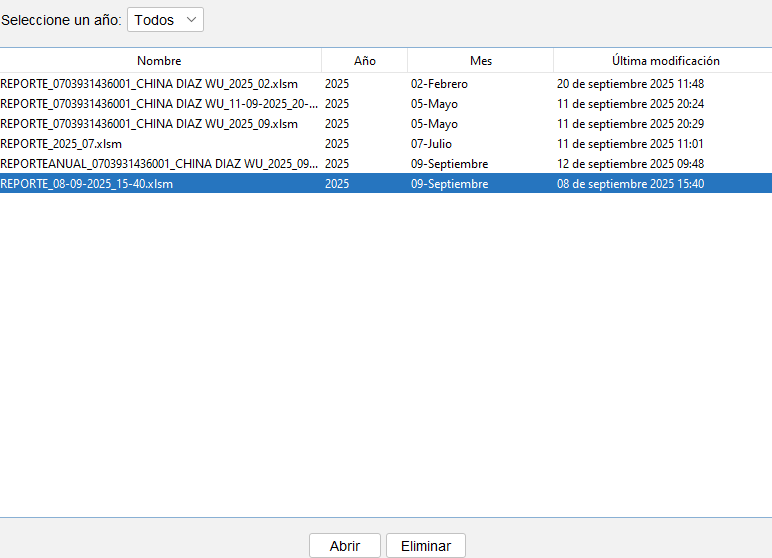Click the date 11 de septiembre 2025 20:29
The width and height of the screenshot is (772, 558).
pos(630,124)
